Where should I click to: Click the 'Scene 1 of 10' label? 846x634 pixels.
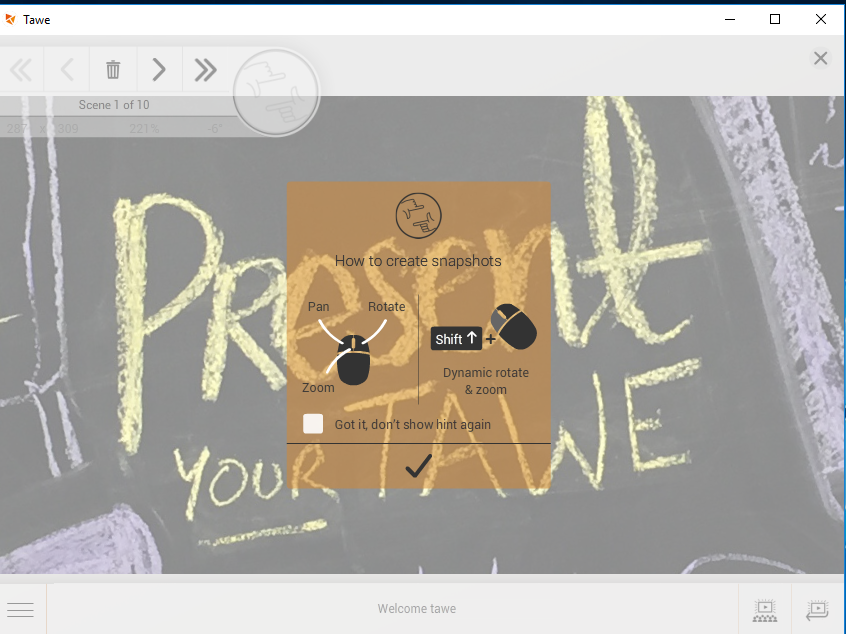click(114, 105)
